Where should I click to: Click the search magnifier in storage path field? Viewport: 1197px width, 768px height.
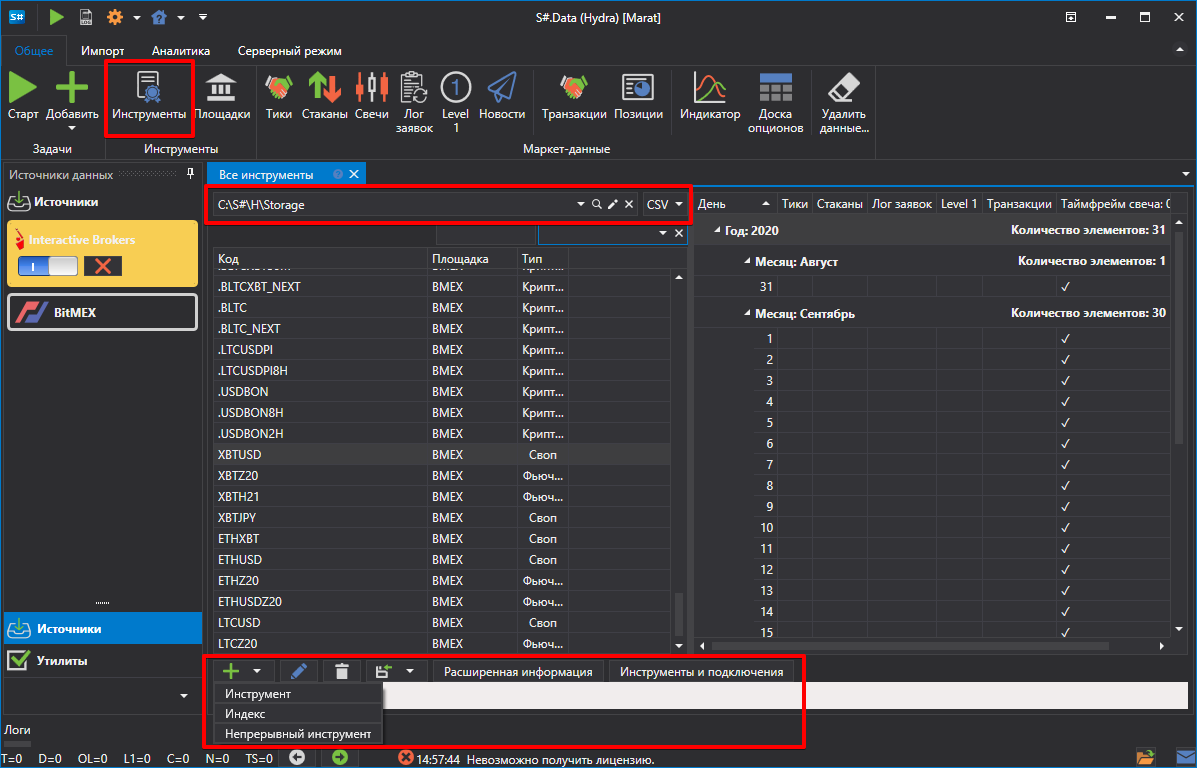(x=597, y=204)
